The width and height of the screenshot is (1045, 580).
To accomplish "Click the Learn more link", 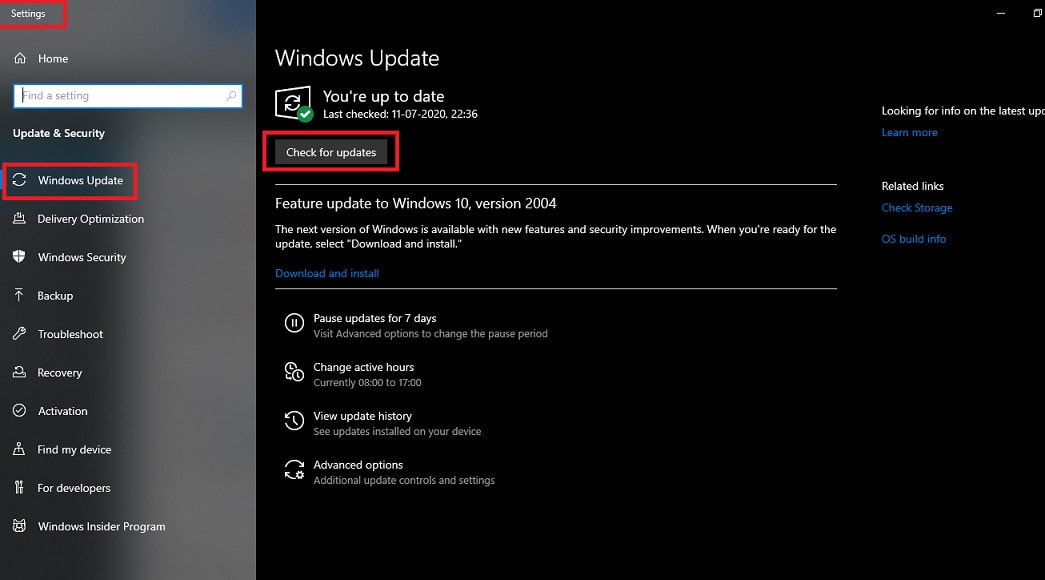I will (910, 132).
